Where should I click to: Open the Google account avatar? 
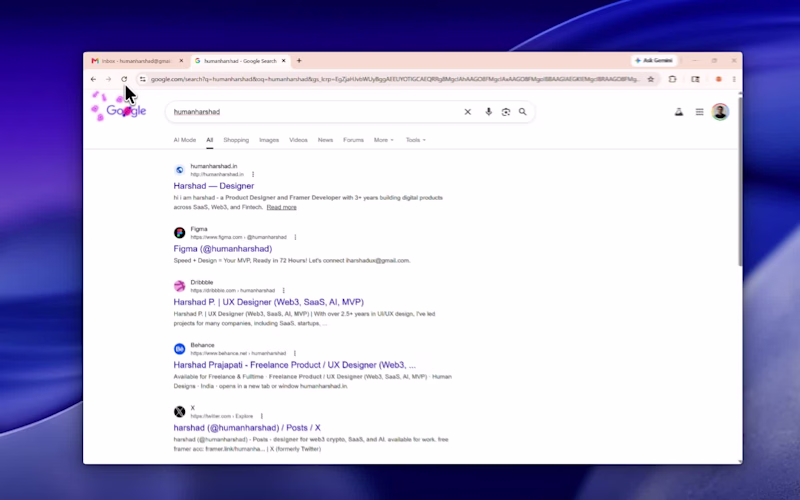(x=720, y=112)
